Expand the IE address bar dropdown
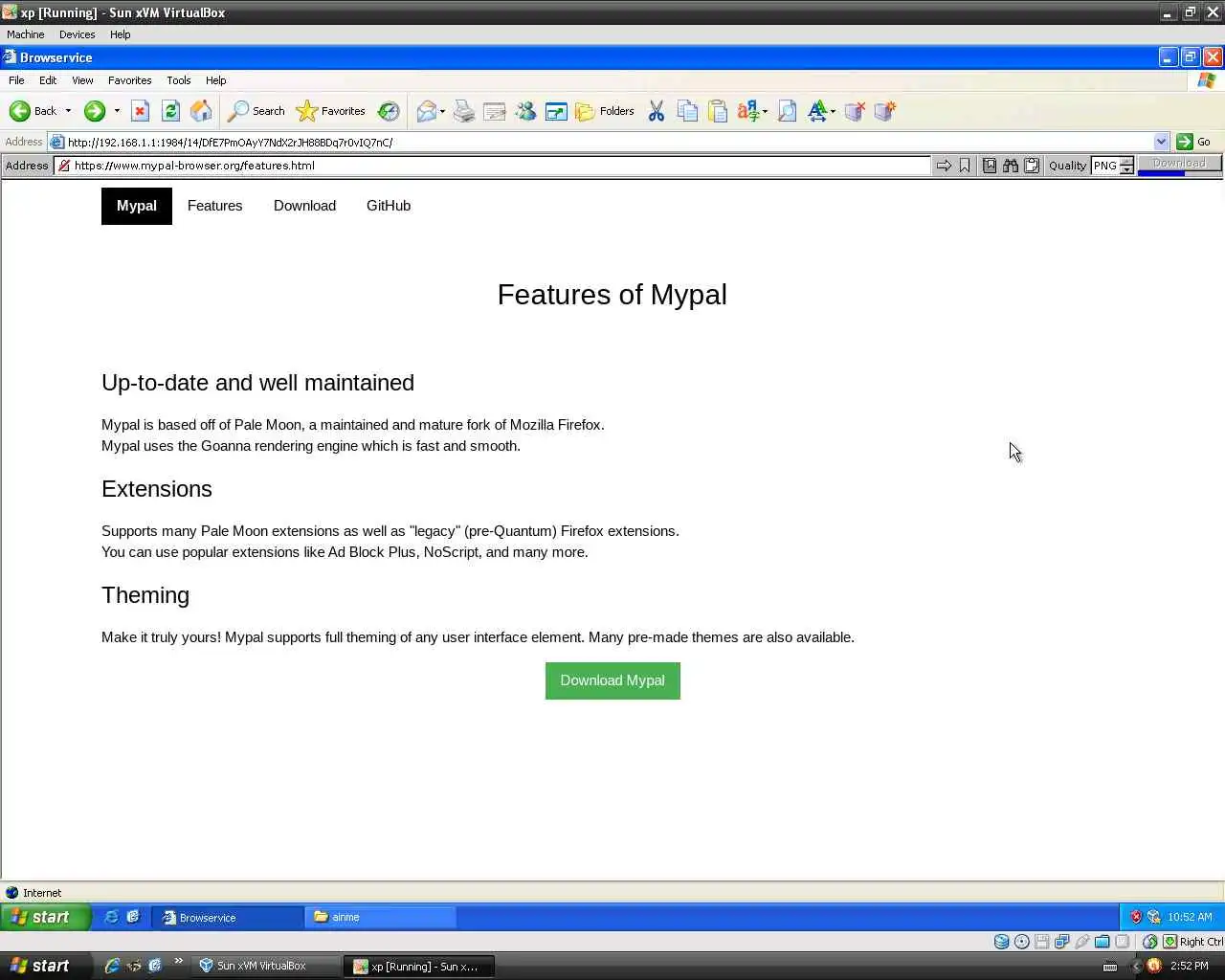The image size is (1225, 980). (x=1161, y=142)
